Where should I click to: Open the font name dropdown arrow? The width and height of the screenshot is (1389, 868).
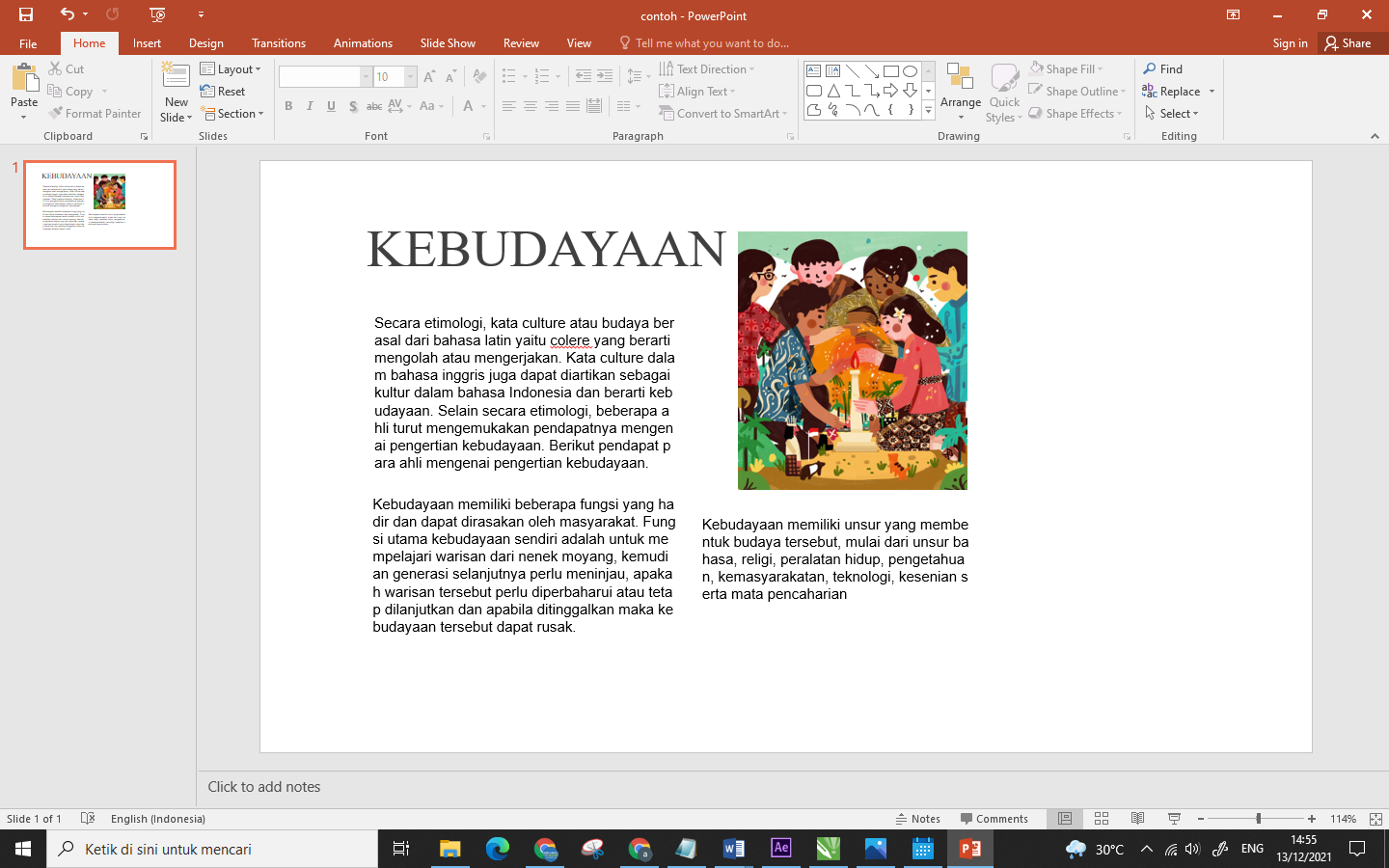pyautogui.click(x=366, y=77)
